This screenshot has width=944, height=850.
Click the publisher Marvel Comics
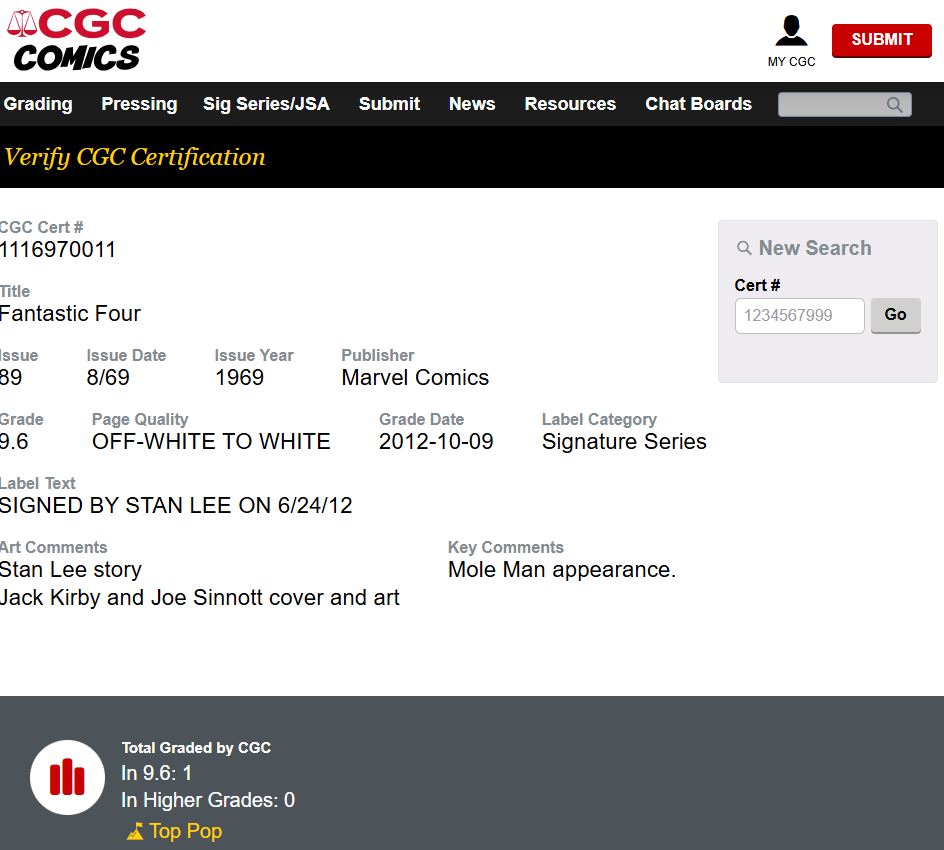coord(415,377)
